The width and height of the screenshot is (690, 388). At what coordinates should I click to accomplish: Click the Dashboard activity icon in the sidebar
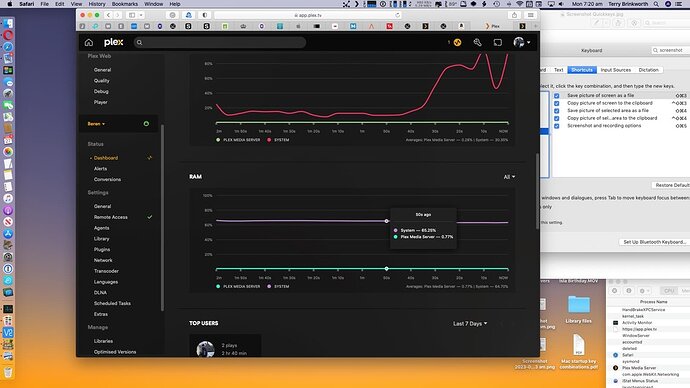click(150, 157)
